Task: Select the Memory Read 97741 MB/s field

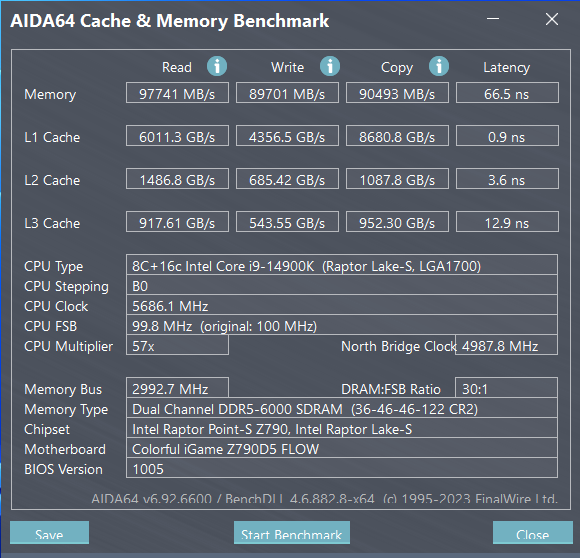Action: point(177,93)
